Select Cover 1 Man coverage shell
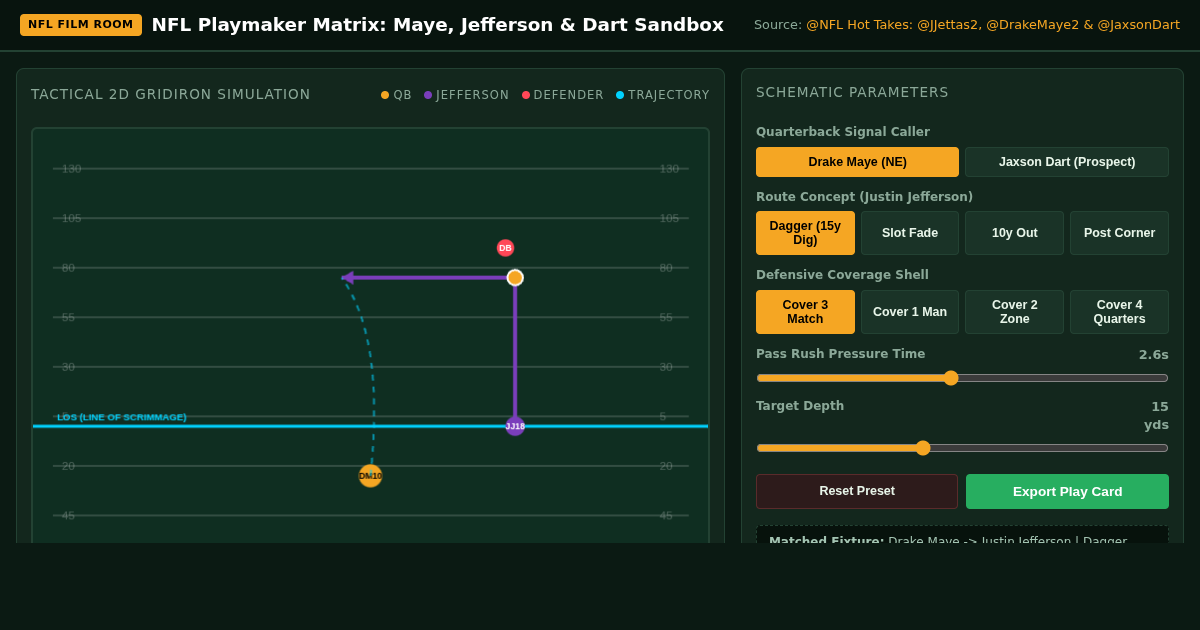This screenshot has height=630, width=1200. pos(910,312)
